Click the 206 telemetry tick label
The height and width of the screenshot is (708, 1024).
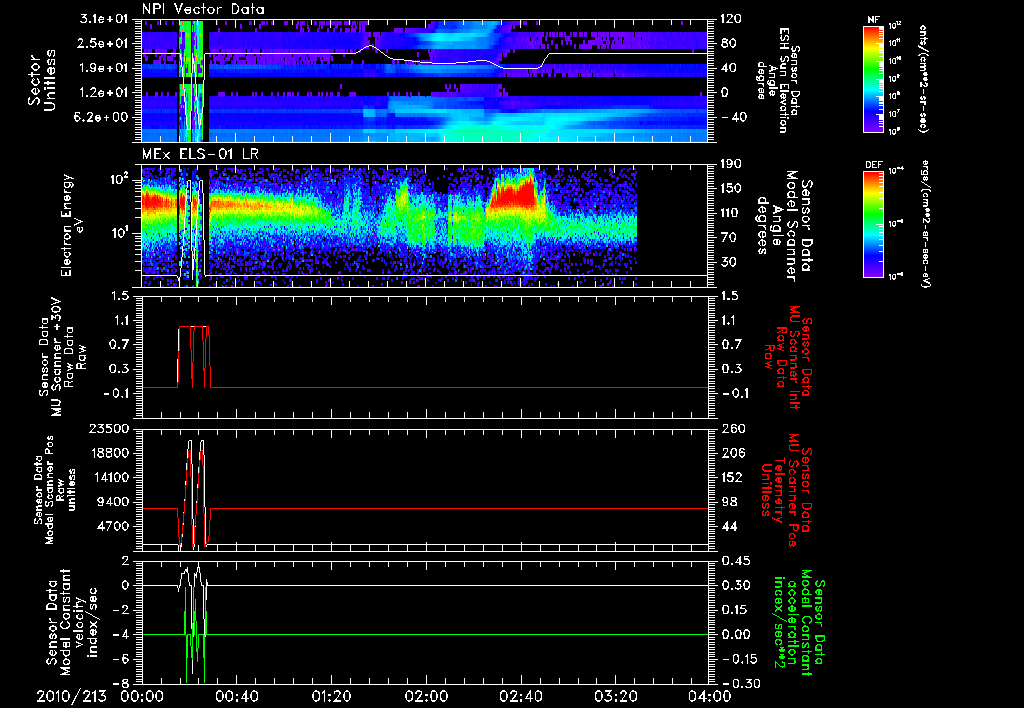point(733,453)
